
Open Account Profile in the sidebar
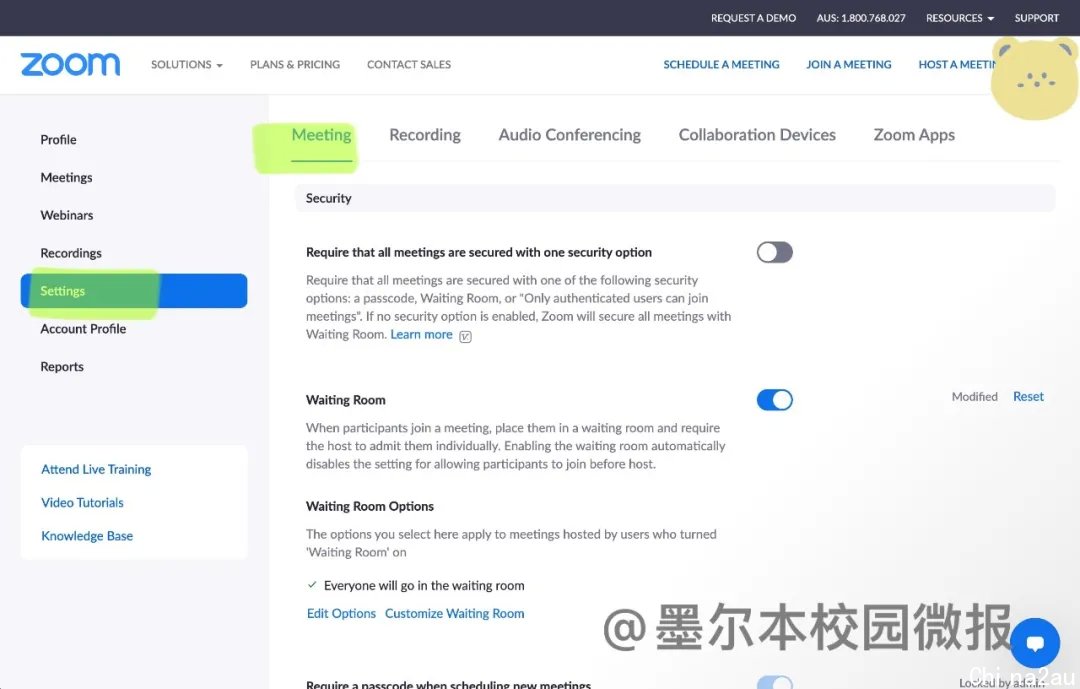point(83,329)
